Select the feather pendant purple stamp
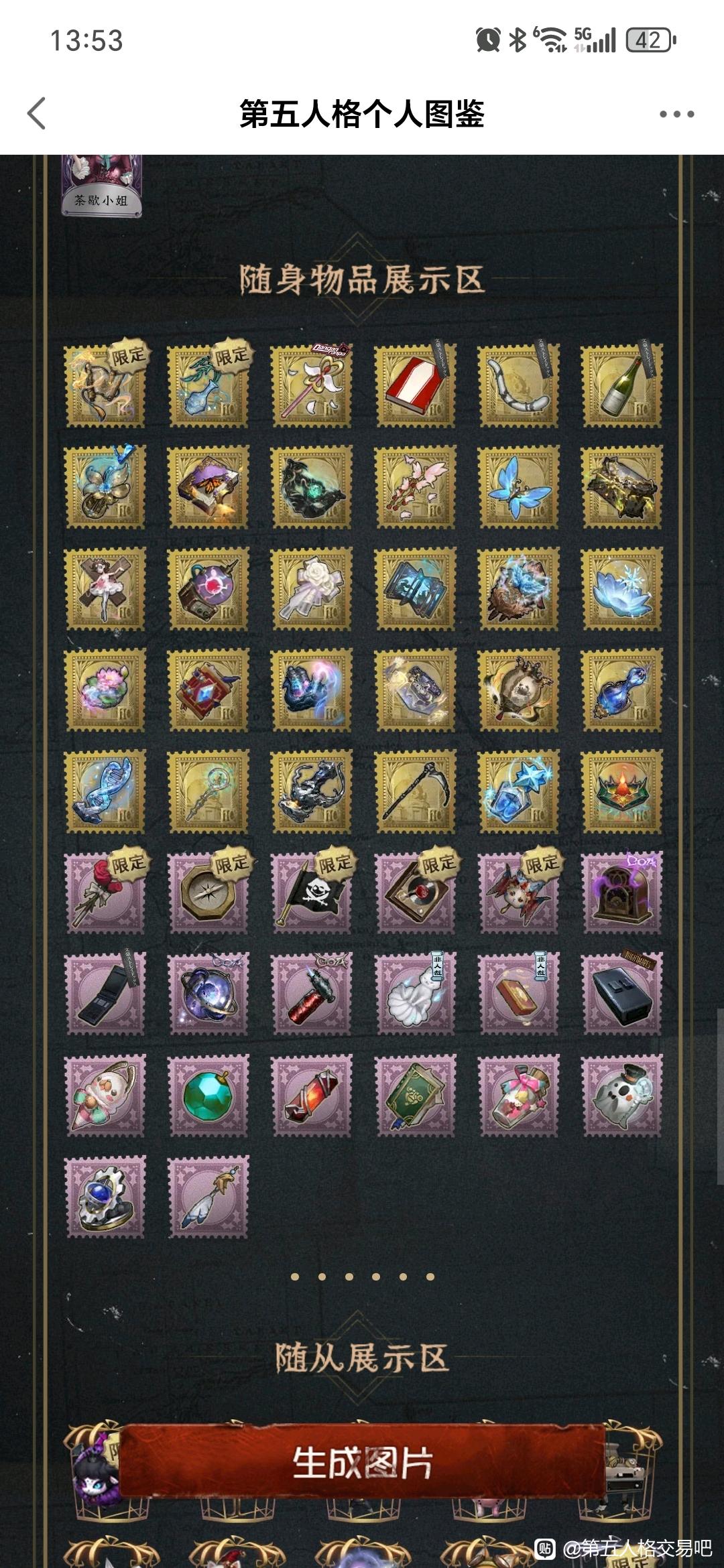 point(208,1197)
